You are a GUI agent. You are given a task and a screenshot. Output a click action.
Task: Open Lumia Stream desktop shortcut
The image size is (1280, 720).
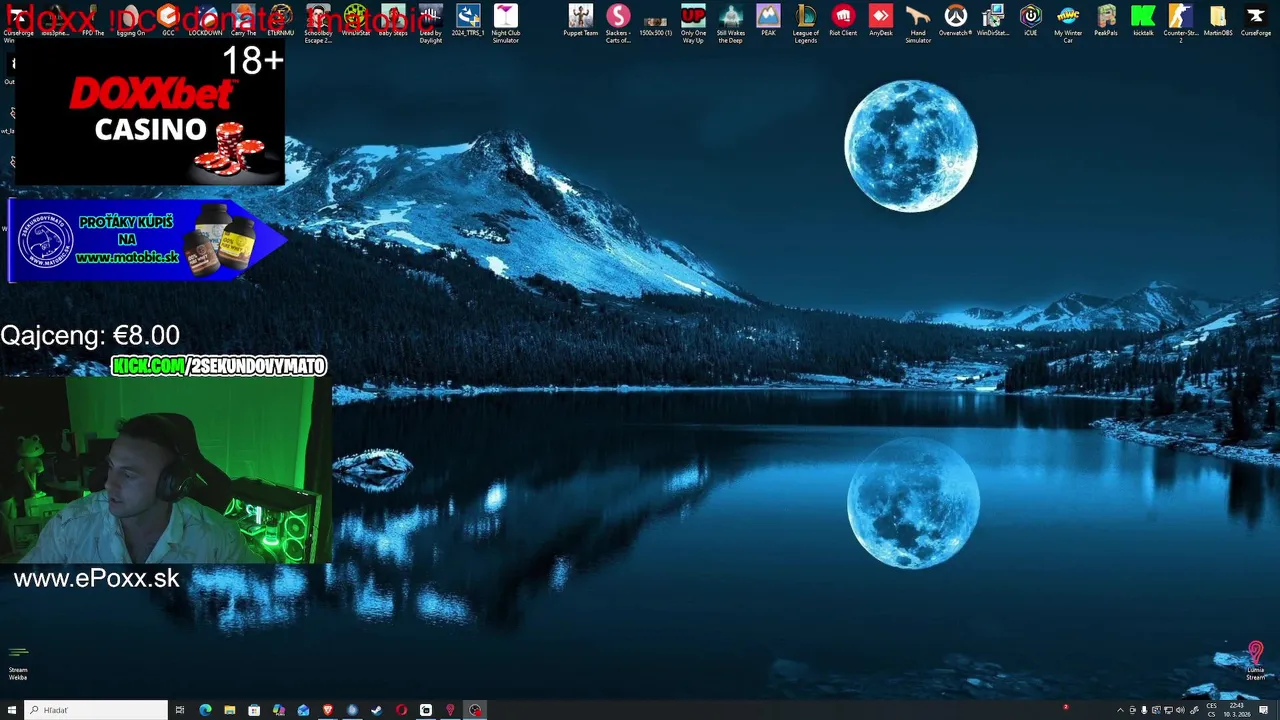1256,661
